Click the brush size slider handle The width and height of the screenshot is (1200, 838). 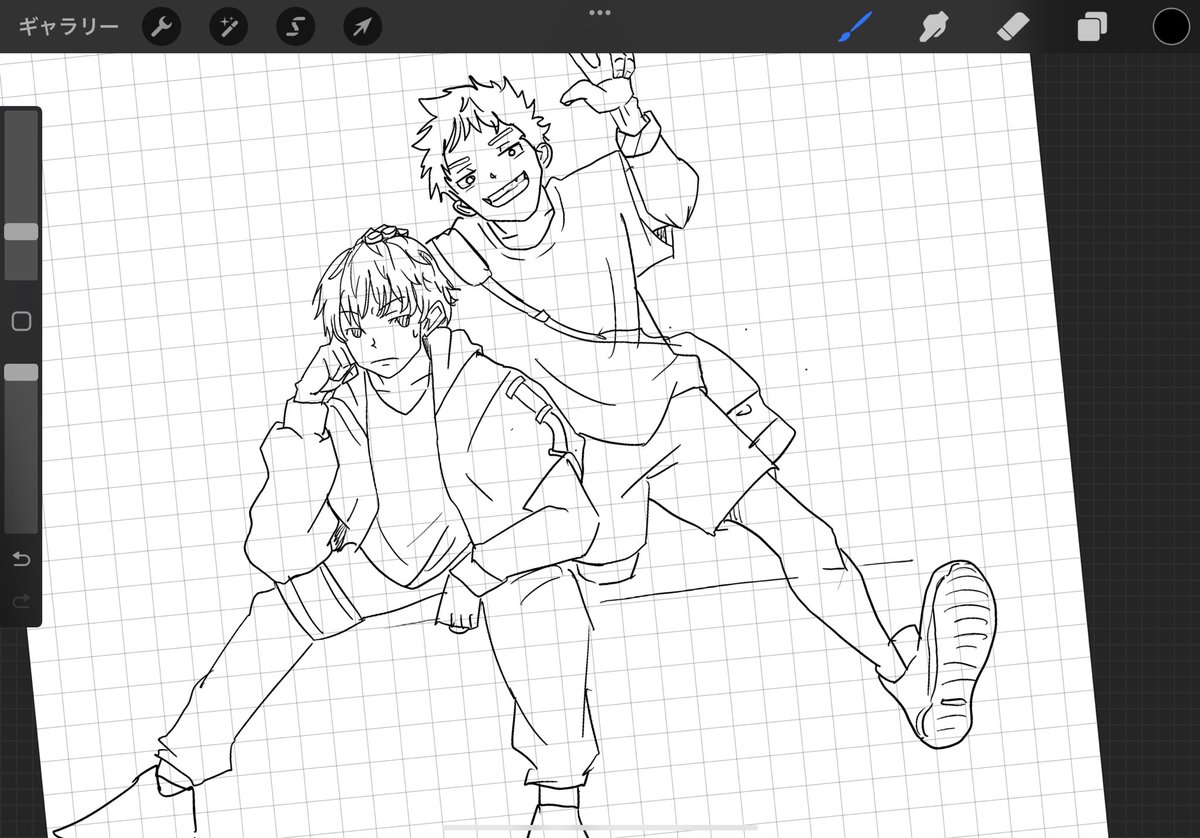[21, 231]
